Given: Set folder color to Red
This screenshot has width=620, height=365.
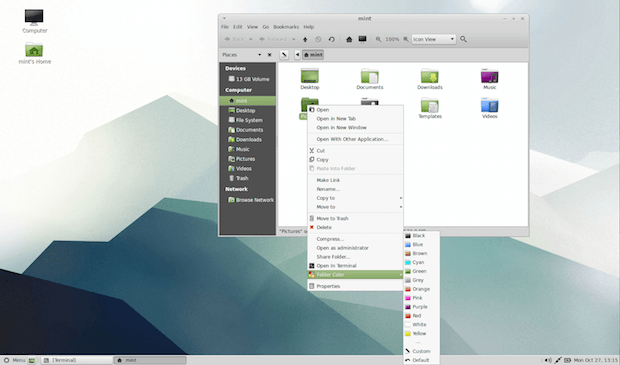Looking at the screenshot, I should (421, 316).
